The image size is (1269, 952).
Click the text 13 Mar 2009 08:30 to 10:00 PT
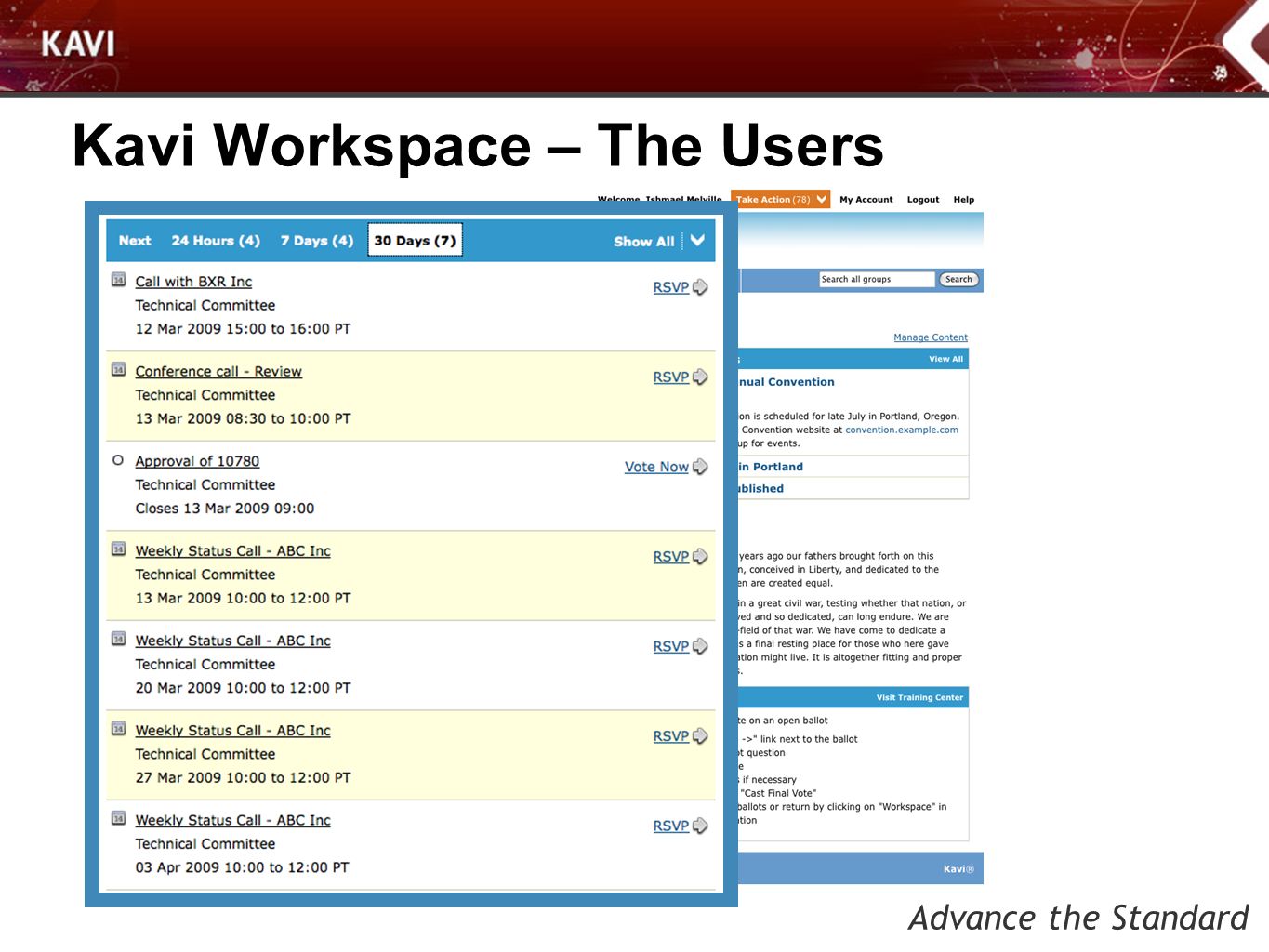click(x=244, y=418)
